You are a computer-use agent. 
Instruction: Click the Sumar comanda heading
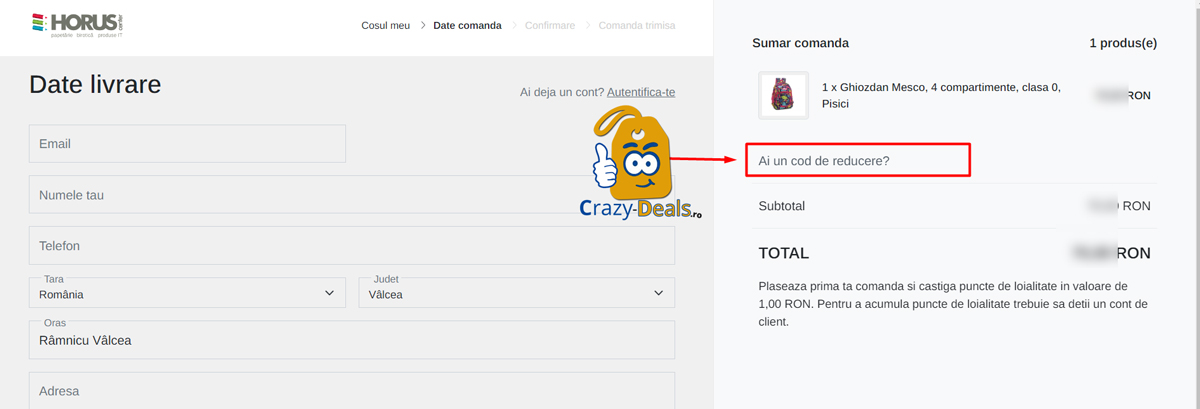800,43
